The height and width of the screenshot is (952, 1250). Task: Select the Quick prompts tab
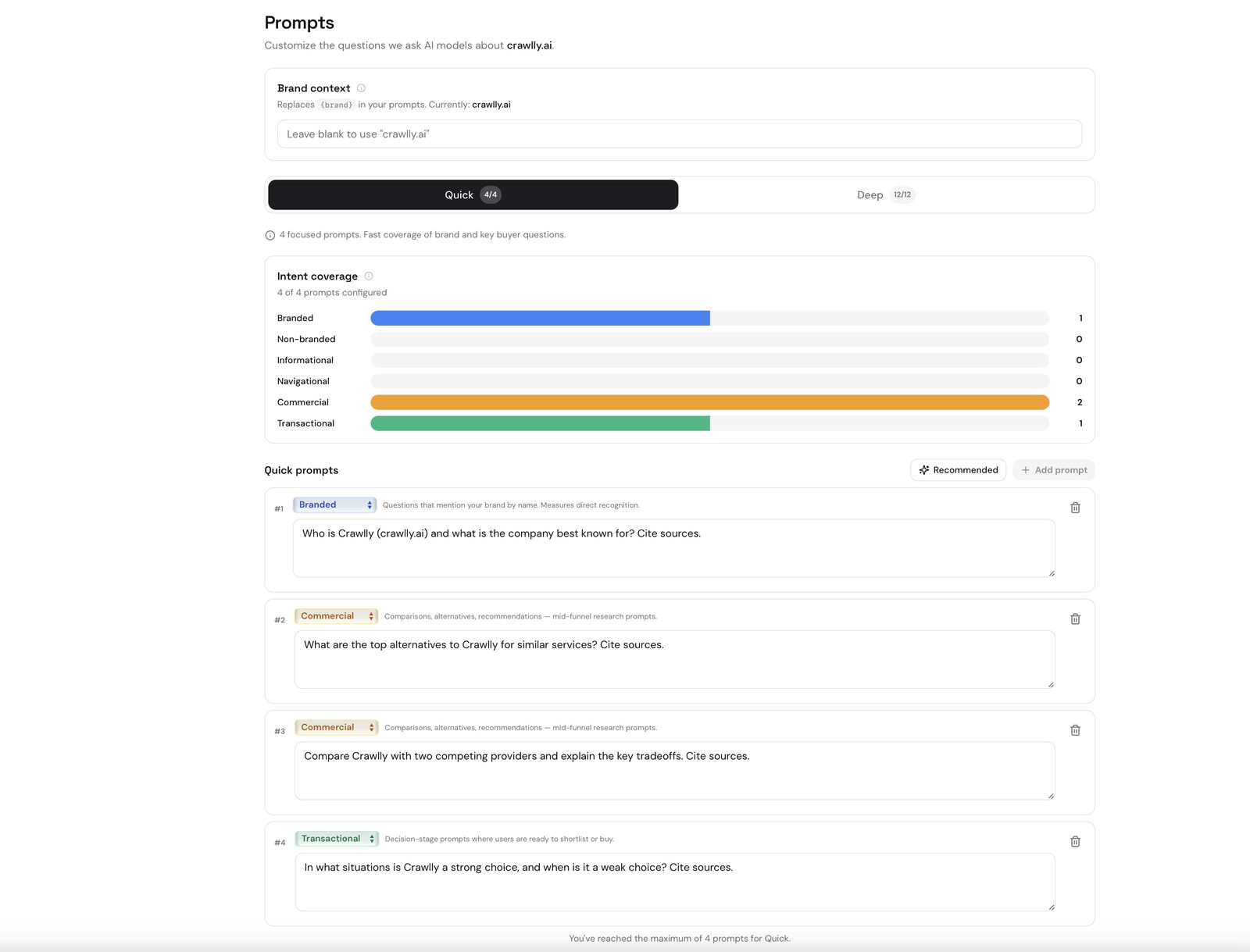(473, 195)
